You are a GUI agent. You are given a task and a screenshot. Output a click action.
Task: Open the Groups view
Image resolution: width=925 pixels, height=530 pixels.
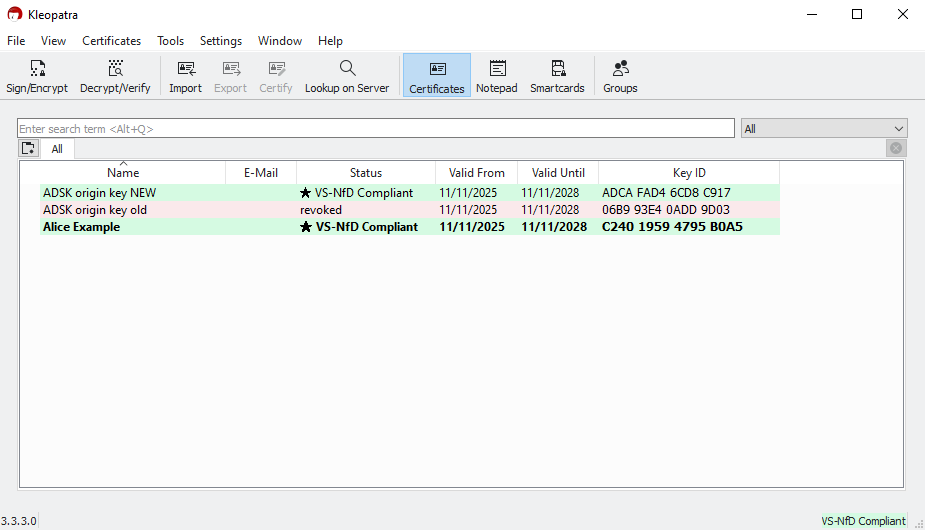click(x=620, y=76)
